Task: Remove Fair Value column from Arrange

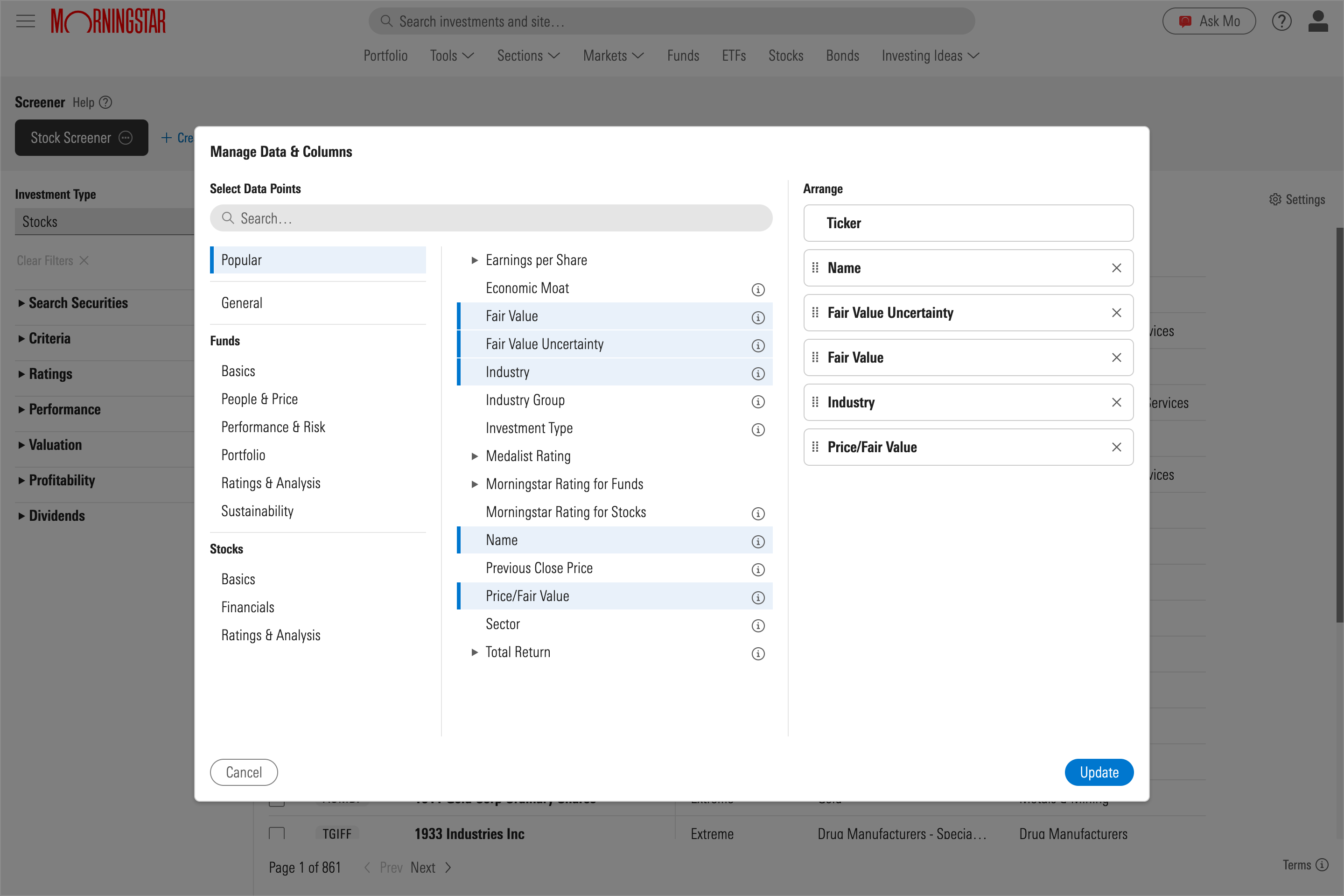Action: tap(1117, 357)
